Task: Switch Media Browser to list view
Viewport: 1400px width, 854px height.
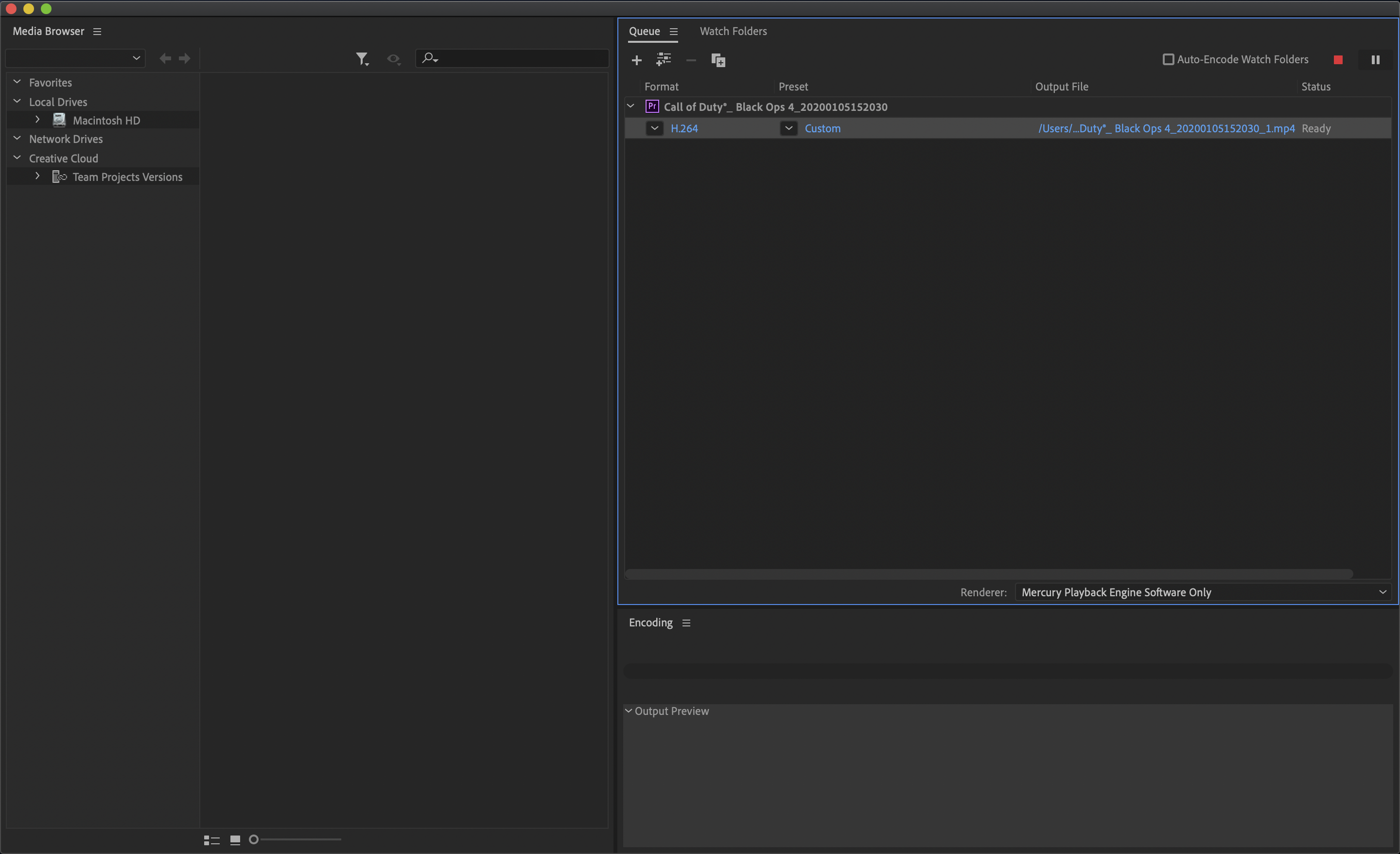Action: pyautogui.click(x=211, y=840)
